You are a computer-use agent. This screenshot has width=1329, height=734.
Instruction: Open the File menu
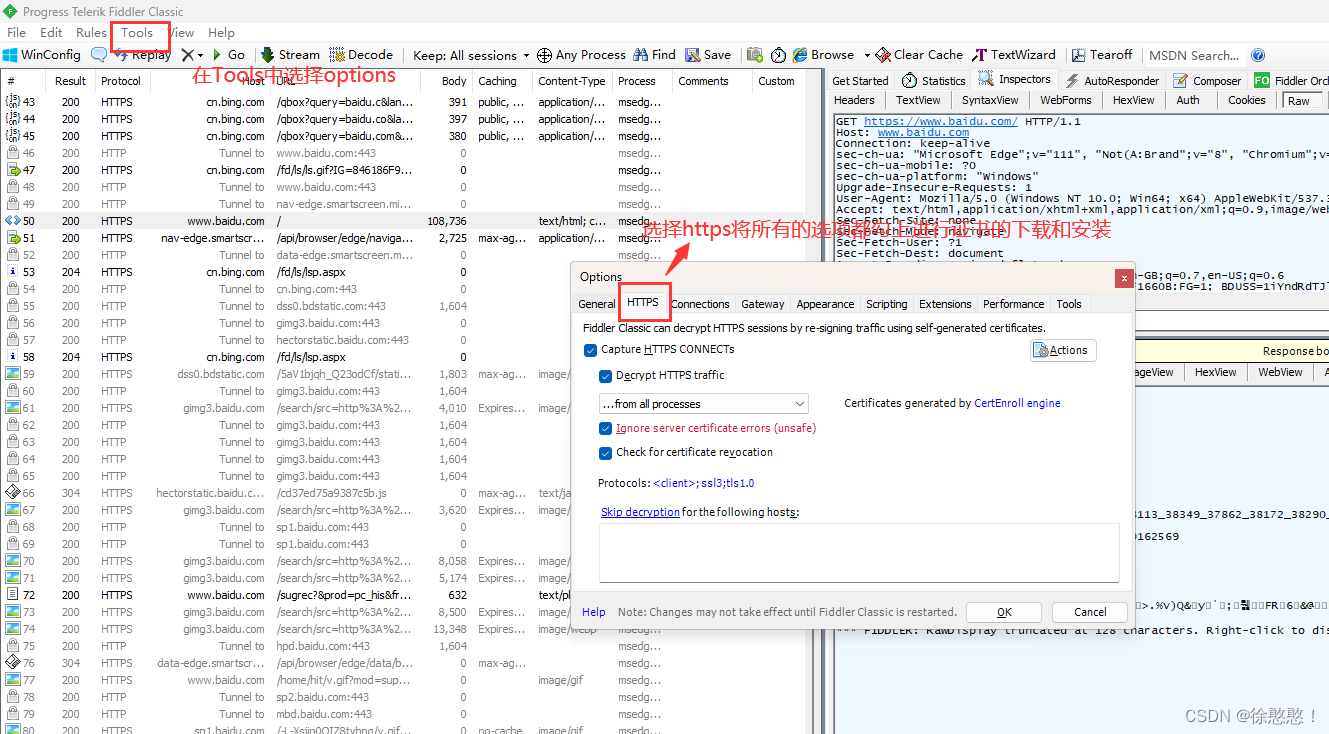[16, 32]
